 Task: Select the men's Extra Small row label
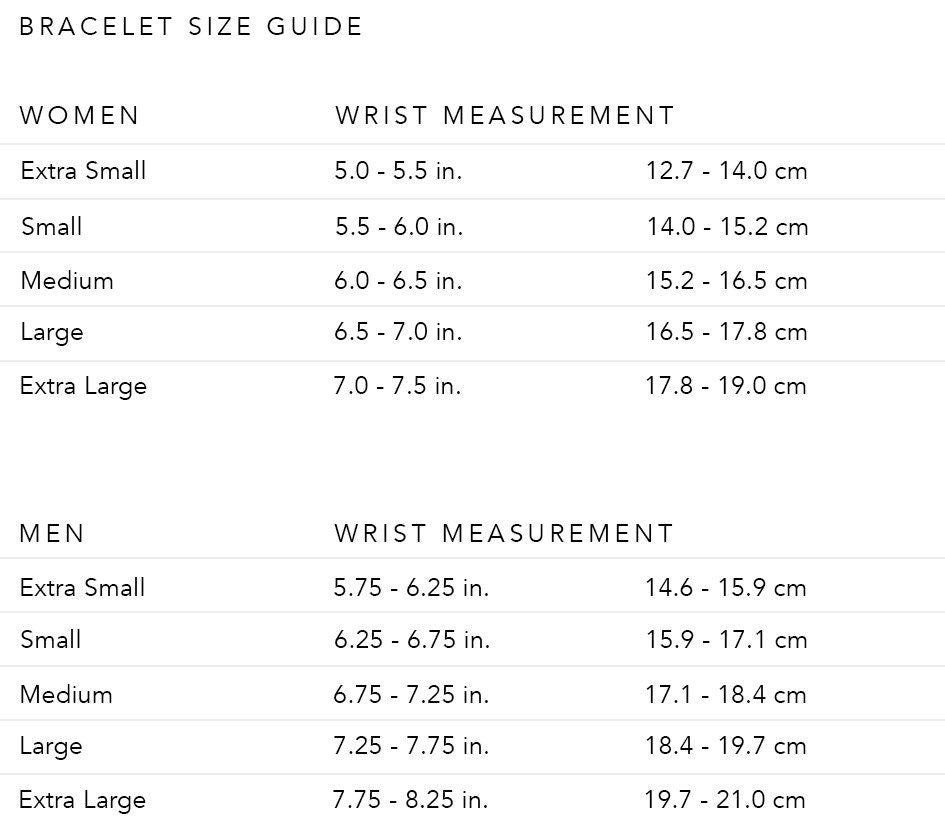pyautogui.click(x=83, y=587)
